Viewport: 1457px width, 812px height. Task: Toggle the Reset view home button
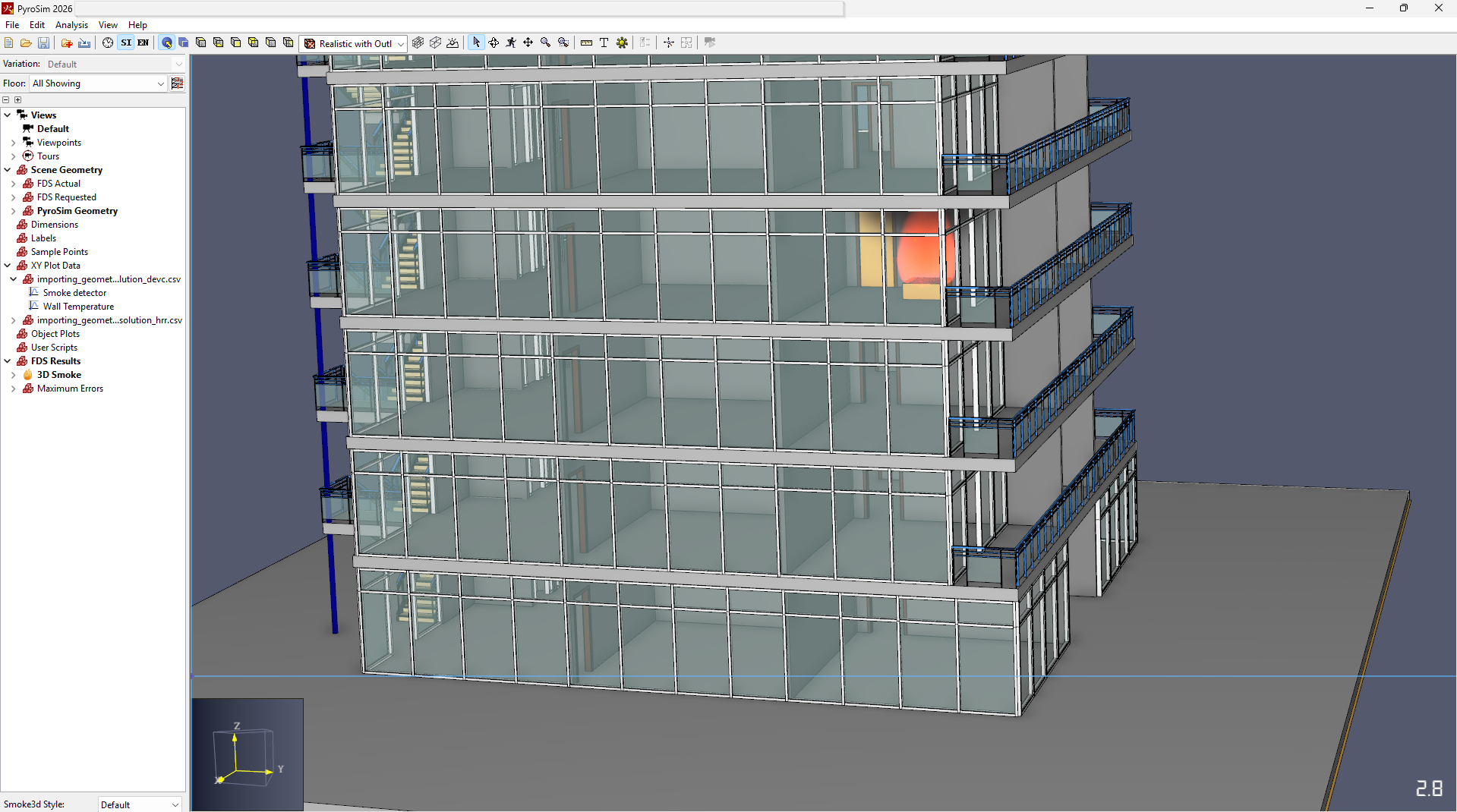(166, 43)
